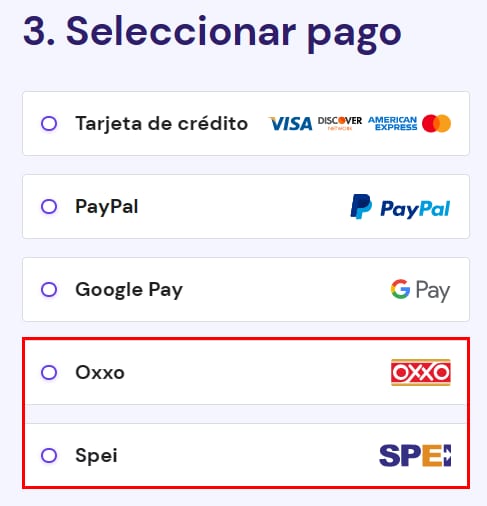Select the PayPal radio button
Screen dimensions: 487x506
49,207
